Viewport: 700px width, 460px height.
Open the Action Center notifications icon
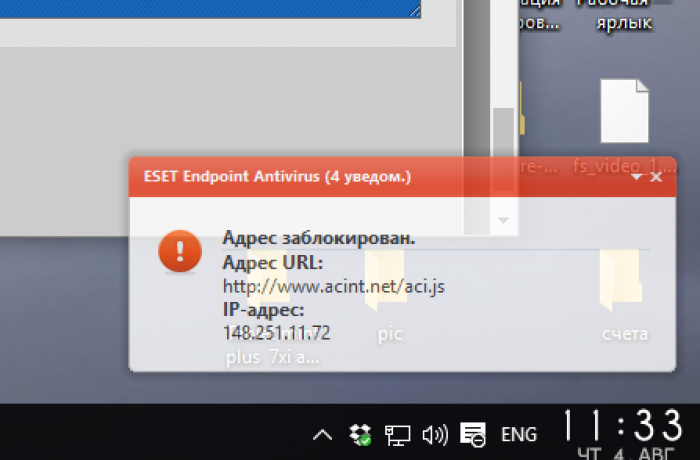(473, 435)
